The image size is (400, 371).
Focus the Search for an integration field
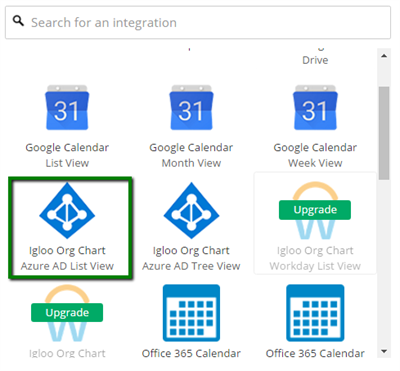coord(198,22)
